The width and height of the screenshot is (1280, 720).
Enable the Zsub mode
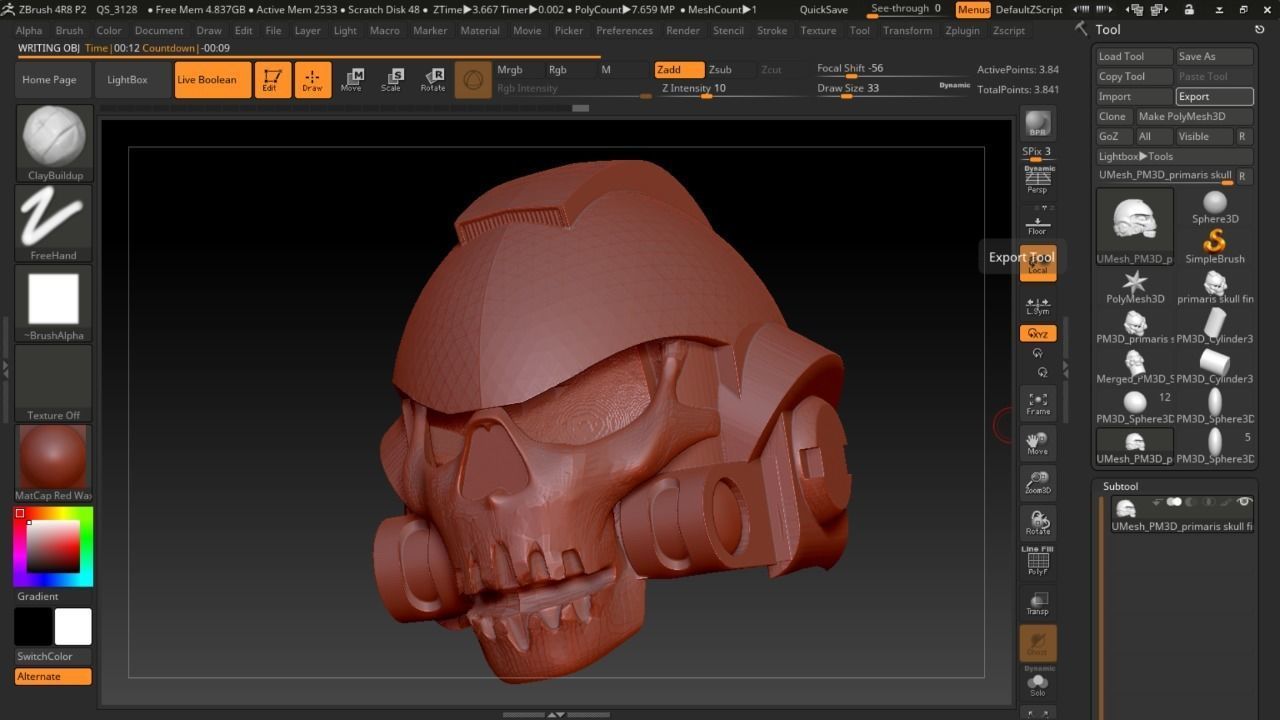(730, 70)
